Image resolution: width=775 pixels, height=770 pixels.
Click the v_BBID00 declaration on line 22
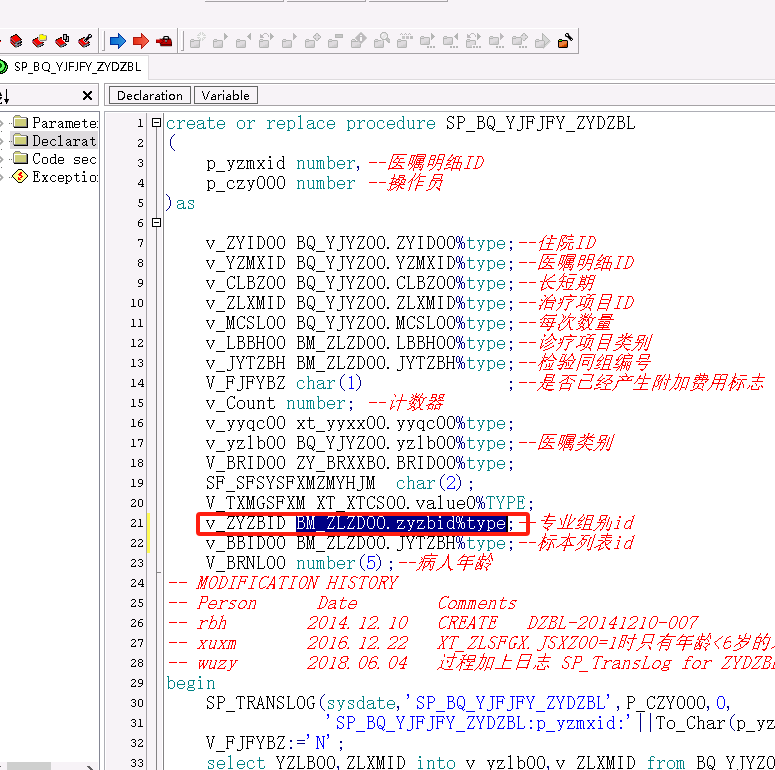360,543
